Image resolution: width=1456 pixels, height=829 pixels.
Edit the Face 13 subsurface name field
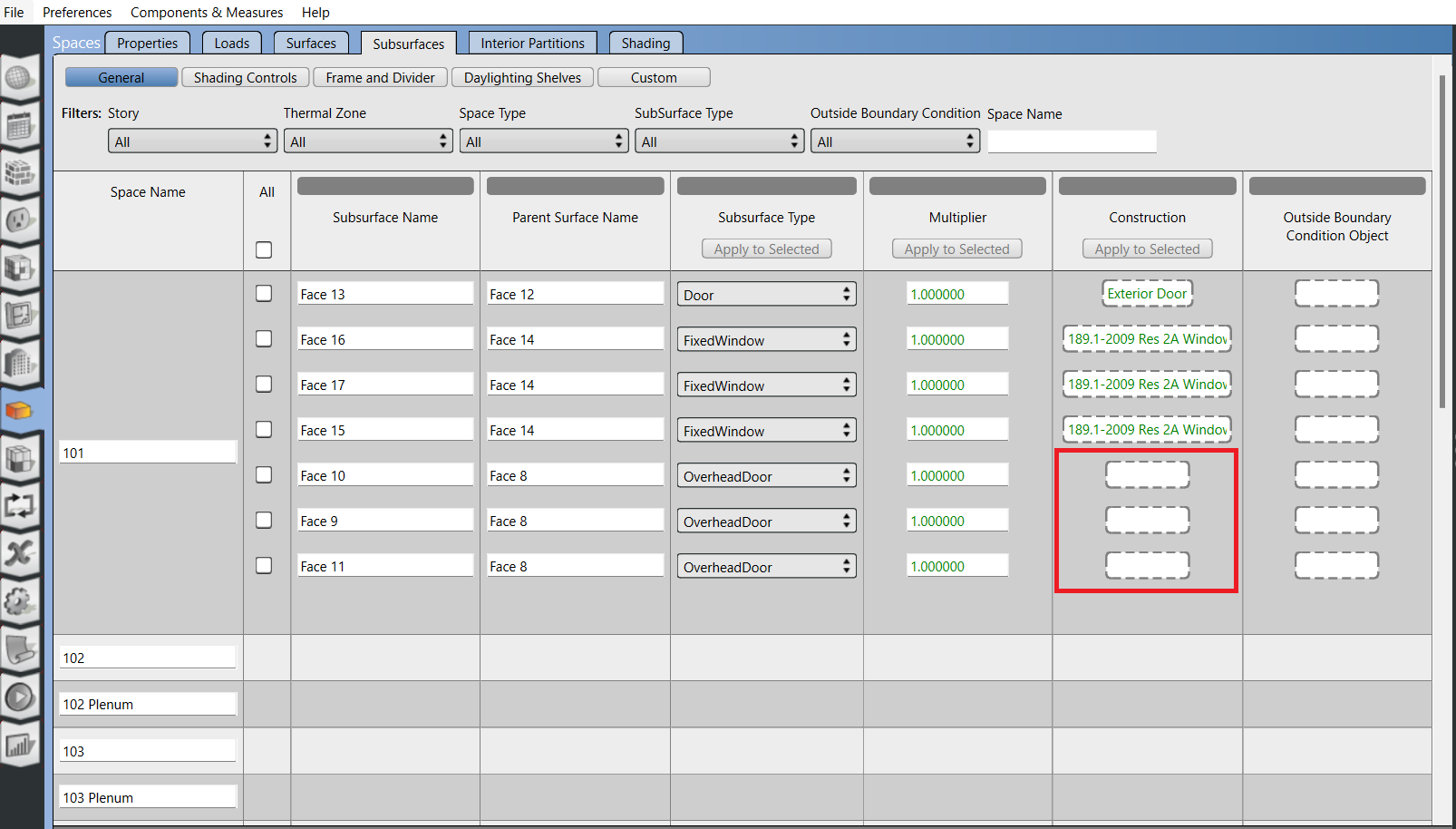pyautogui.click(x=385, y=294)
